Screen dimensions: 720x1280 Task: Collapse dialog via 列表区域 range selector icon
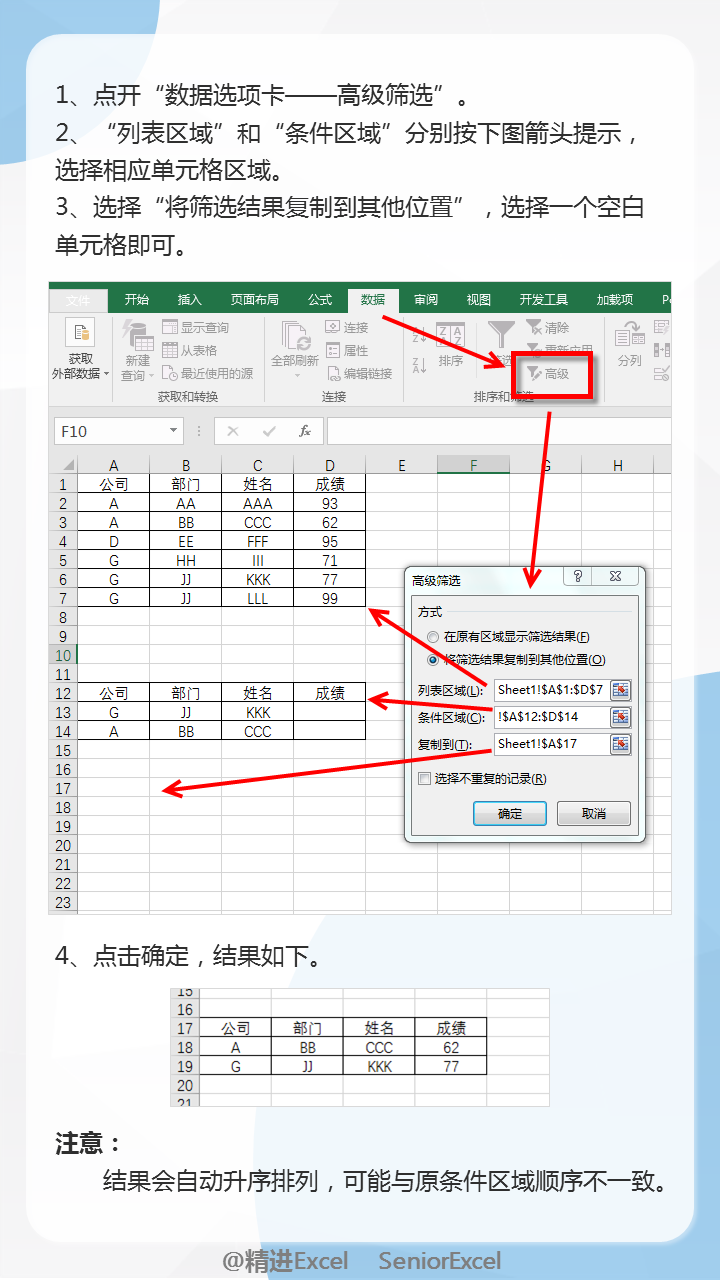point(621,690)
